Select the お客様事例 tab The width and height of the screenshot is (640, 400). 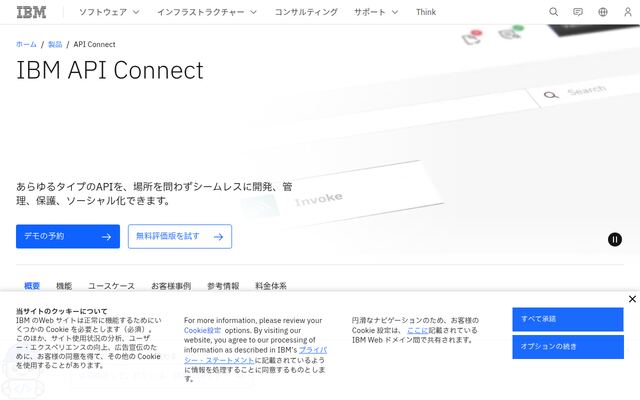pyautogui.click(x=171, y=286)
